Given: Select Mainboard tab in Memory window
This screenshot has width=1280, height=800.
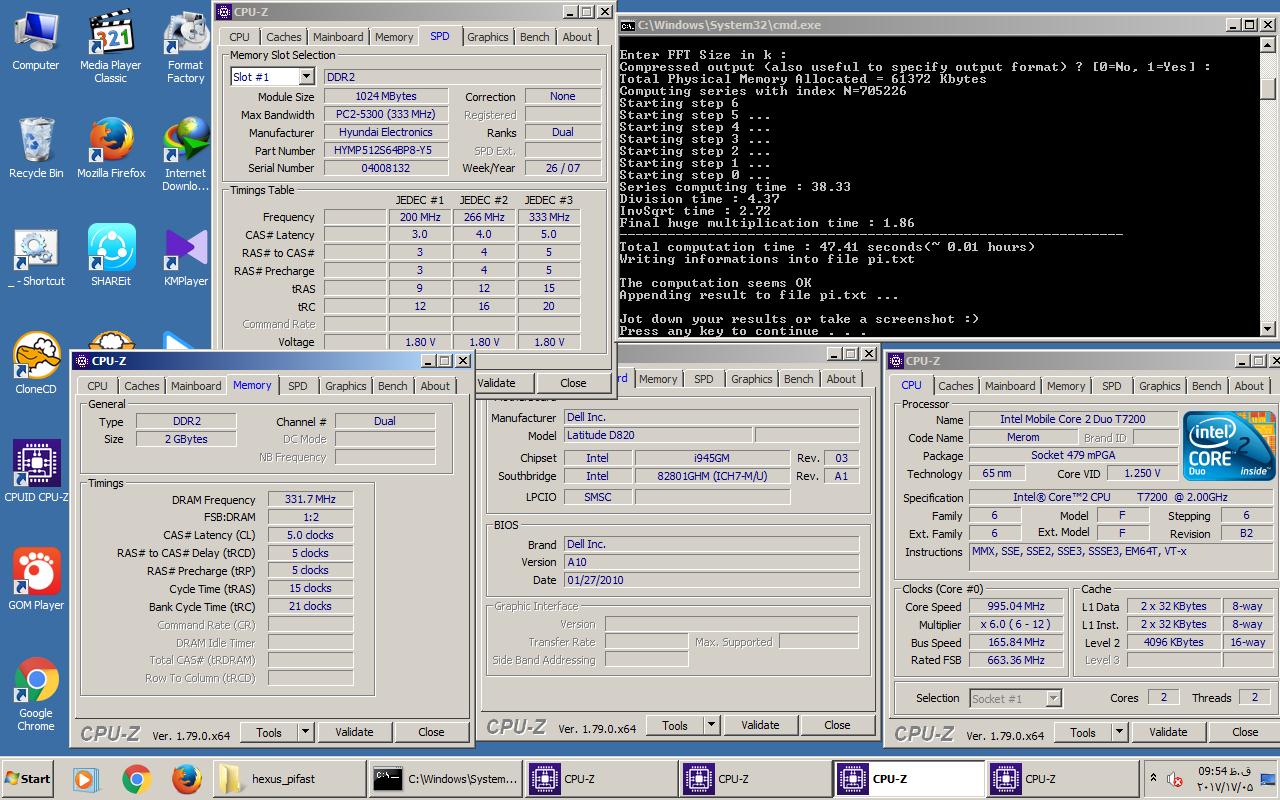Looking at the screenshot, I should (x=196, y=386).
